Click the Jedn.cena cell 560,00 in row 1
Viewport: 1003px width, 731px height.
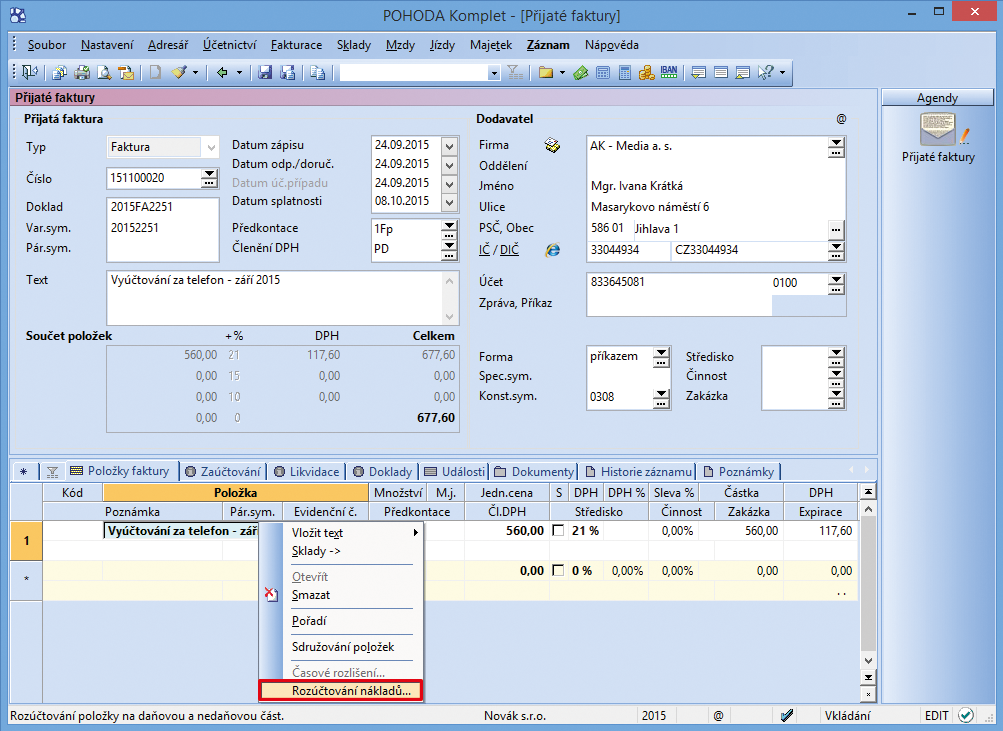[507, 531]
